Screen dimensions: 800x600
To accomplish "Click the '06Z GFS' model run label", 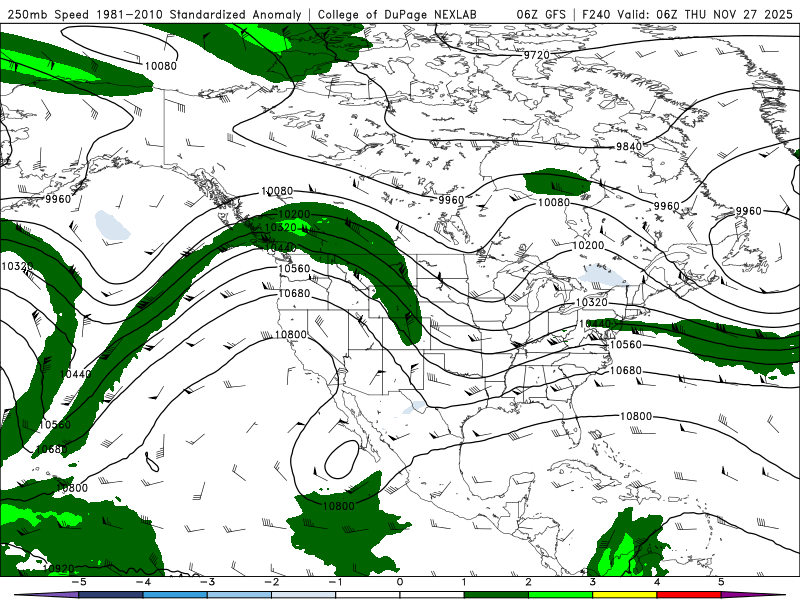I will 541,14.
